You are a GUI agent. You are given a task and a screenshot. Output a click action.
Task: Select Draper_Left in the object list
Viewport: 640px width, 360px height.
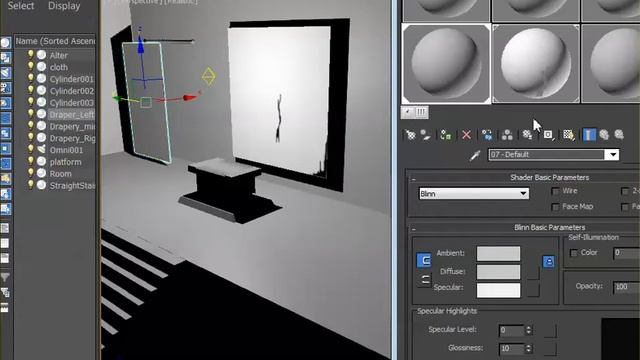[x=71, y=115]
